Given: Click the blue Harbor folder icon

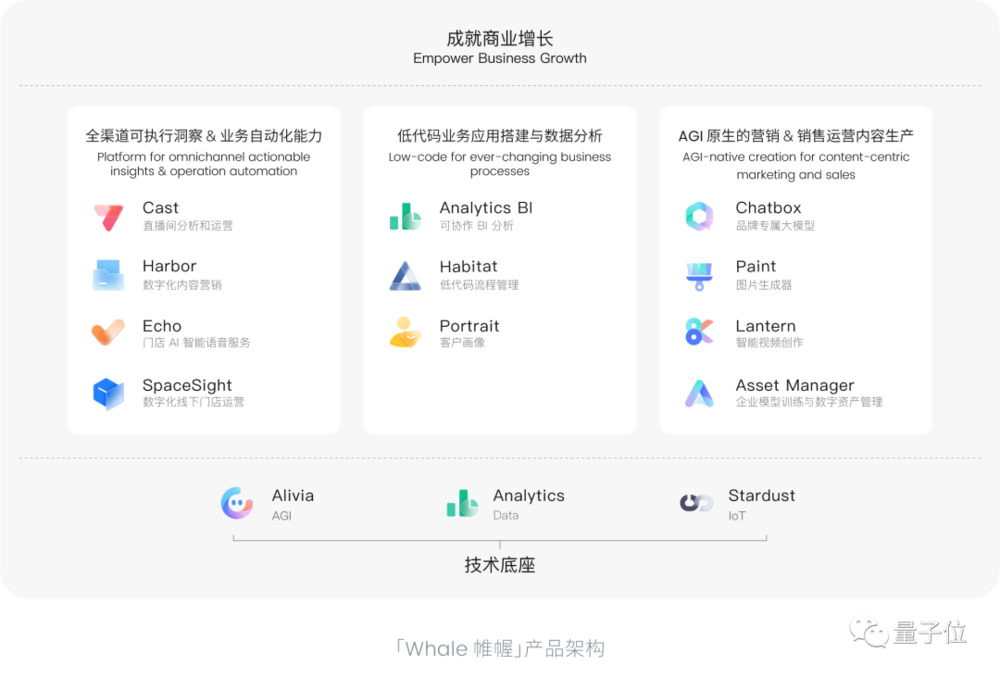Looking at the screenshot, I should coord(108,275).
